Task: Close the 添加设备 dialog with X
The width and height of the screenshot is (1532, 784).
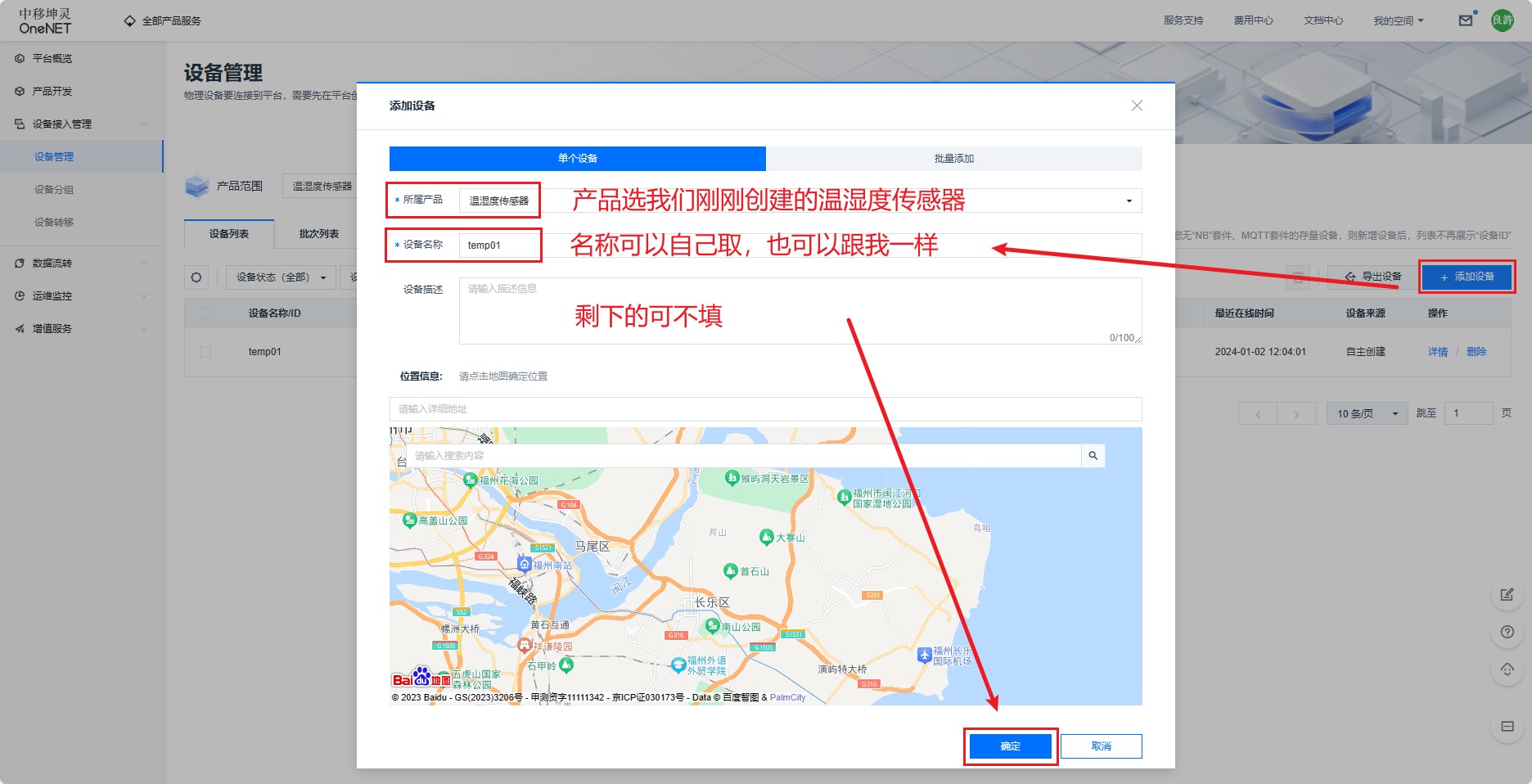Action: (x=1137, y=106)
